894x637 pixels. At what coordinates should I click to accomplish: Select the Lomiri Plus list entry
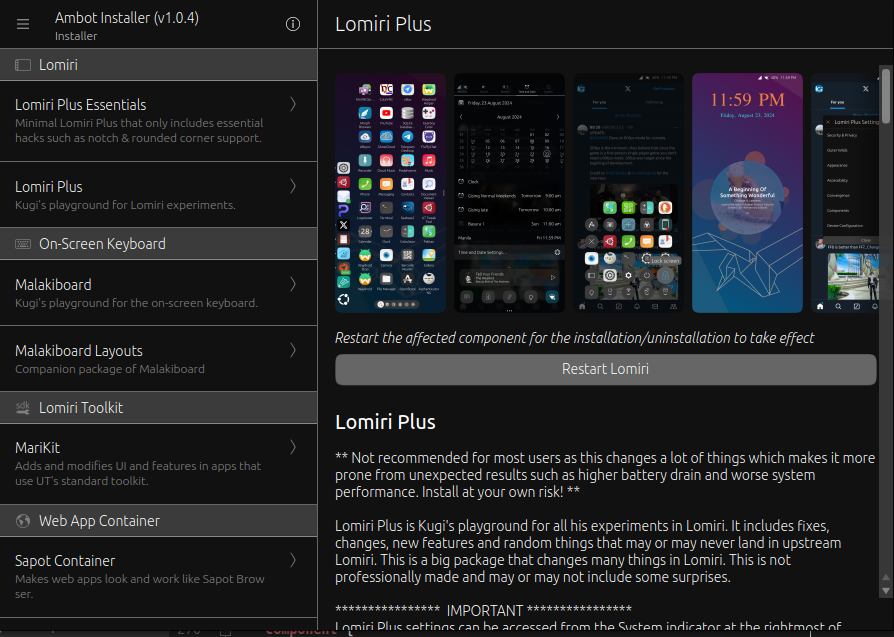tap(159, 194)
